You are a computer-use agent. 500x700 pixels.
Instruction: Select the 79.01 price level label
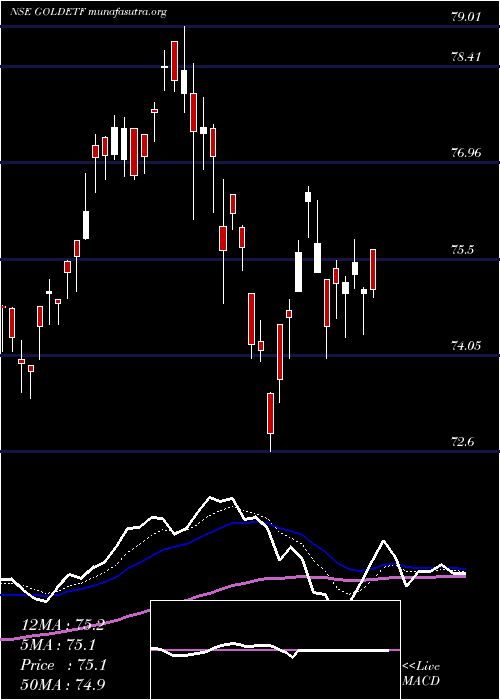coord(466,17)
